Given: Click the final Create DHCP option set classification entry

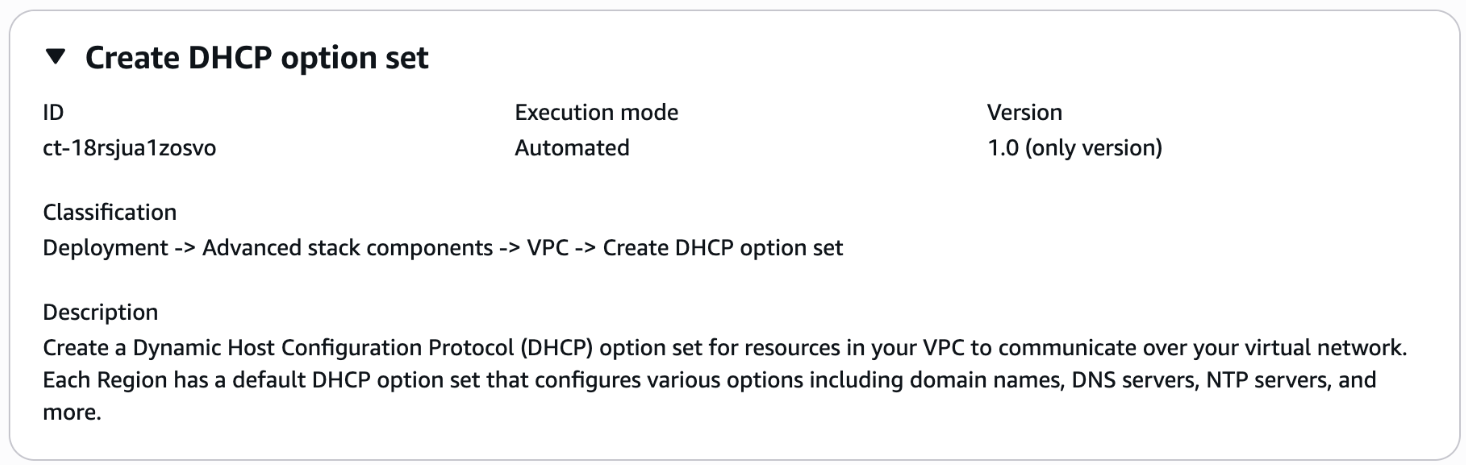Looking at the screenshot, I should [x=723, y=247].
